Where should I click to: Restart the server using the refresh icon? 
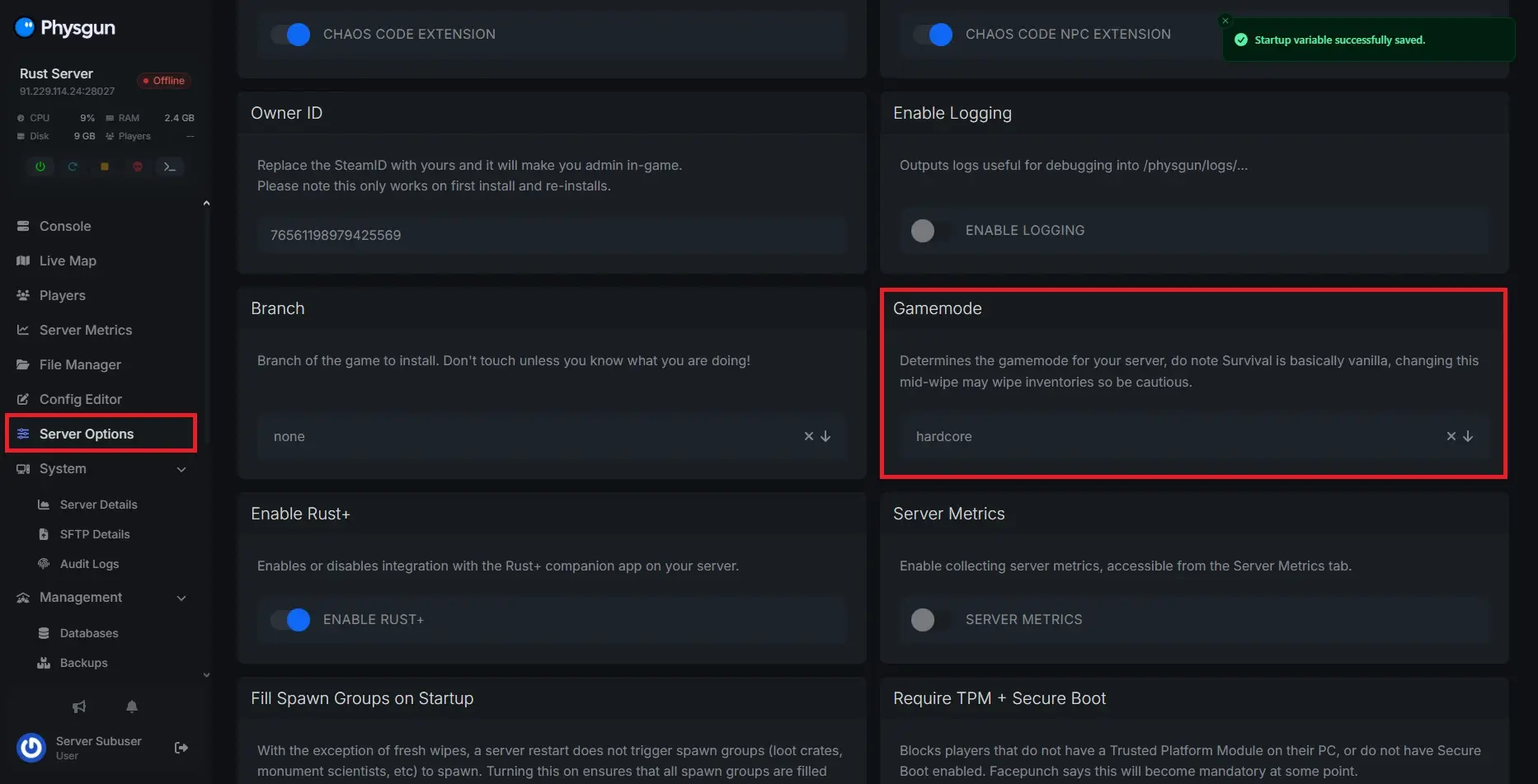pos(73,167)
